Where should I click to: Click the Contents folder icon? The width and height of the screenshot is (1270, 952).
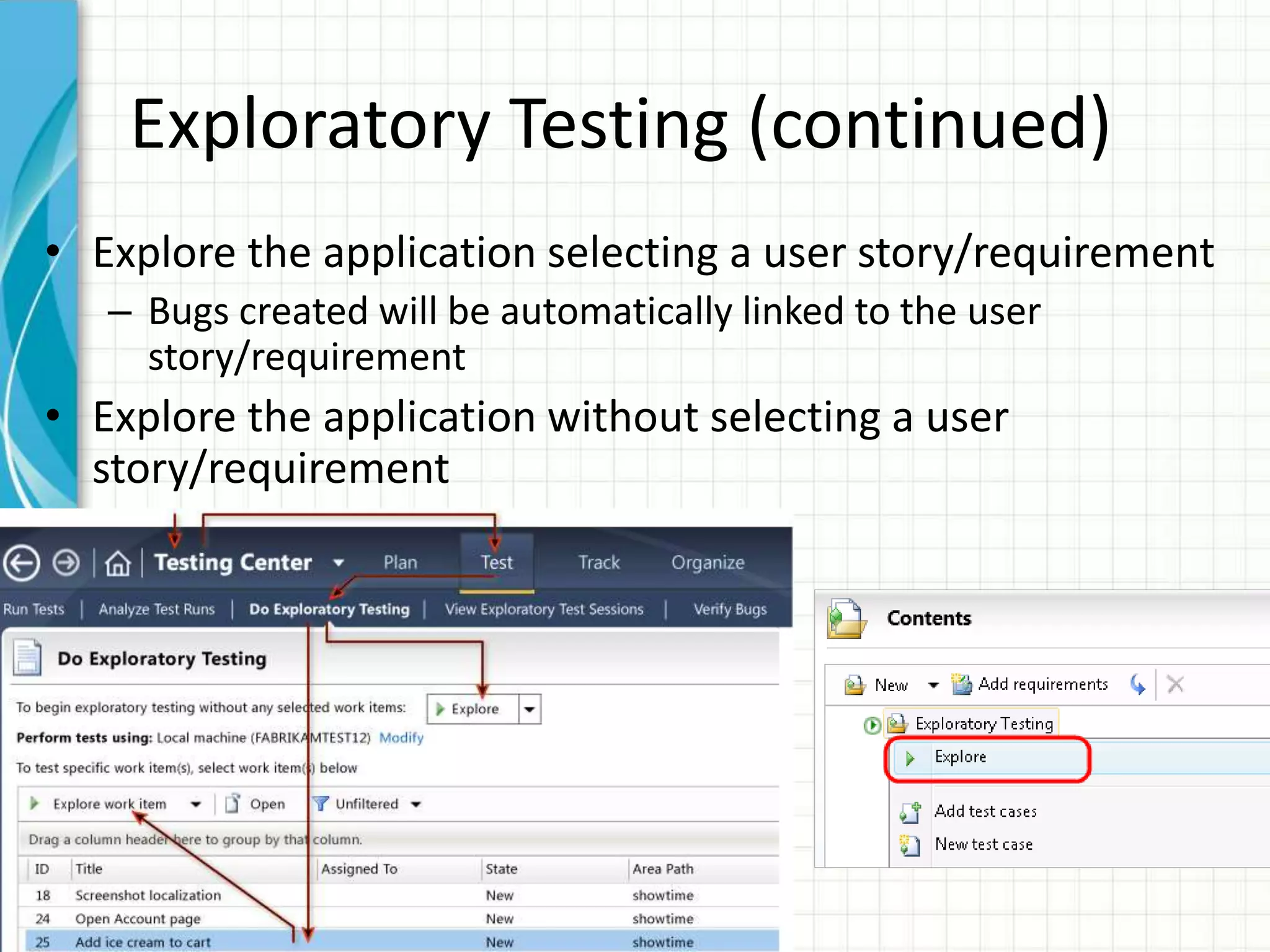846,619
